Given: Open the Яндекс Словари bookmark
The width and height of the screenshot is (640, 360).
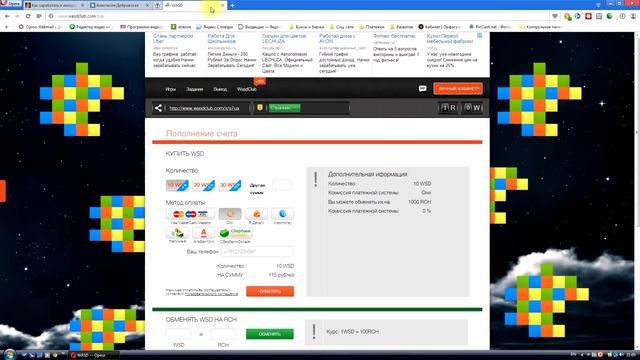Looking at the screenshot, I should (215, 27).
